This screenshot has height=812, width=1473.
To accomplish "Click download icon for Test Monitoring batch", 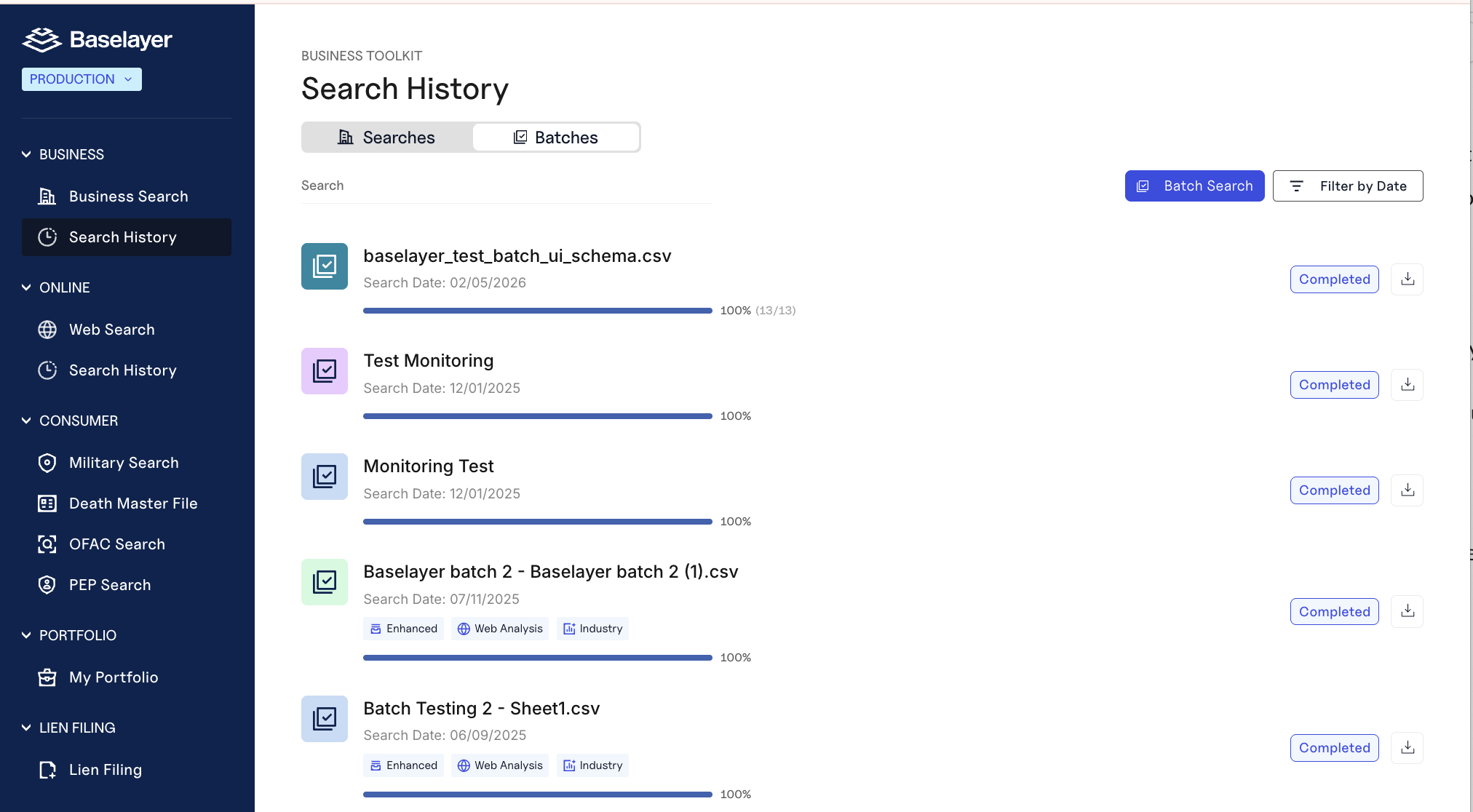I will (1407, 385).
